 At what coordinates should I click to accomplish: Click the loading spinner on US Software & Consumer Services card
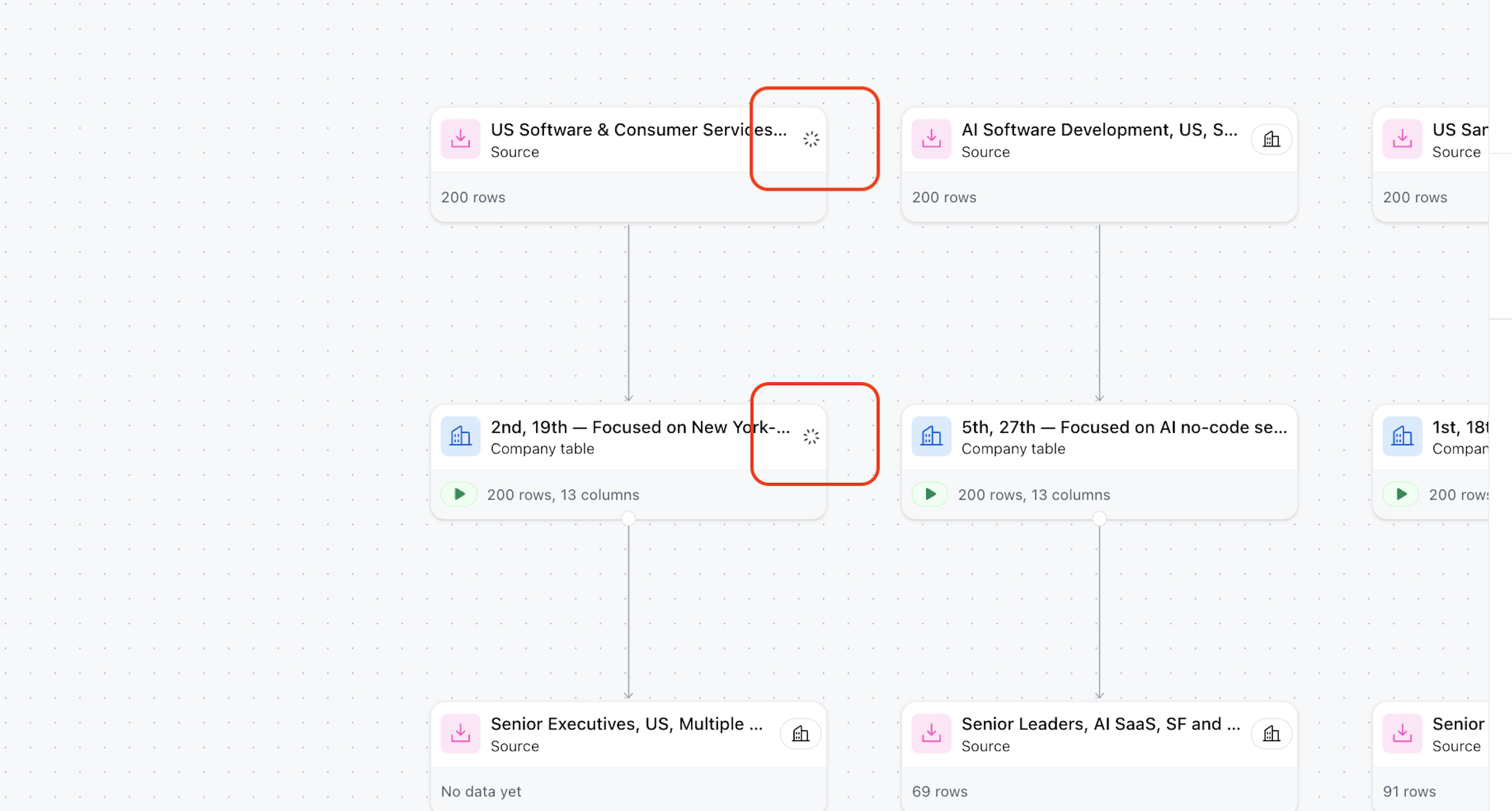click(x=811, y=140)
